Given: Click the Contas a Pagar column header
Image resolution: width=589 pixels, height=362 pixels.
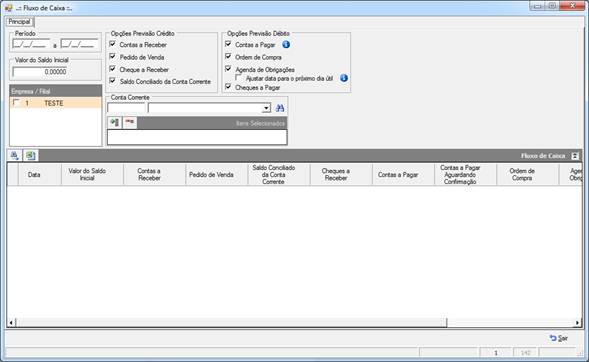Looking at the screenshot, I should pyautogui.click(x=403, y=175).
